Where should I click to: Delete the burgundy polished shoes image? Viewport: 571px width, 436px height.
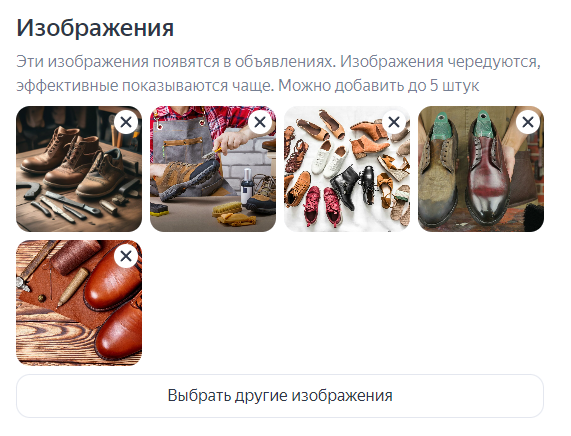click(528, 122)
